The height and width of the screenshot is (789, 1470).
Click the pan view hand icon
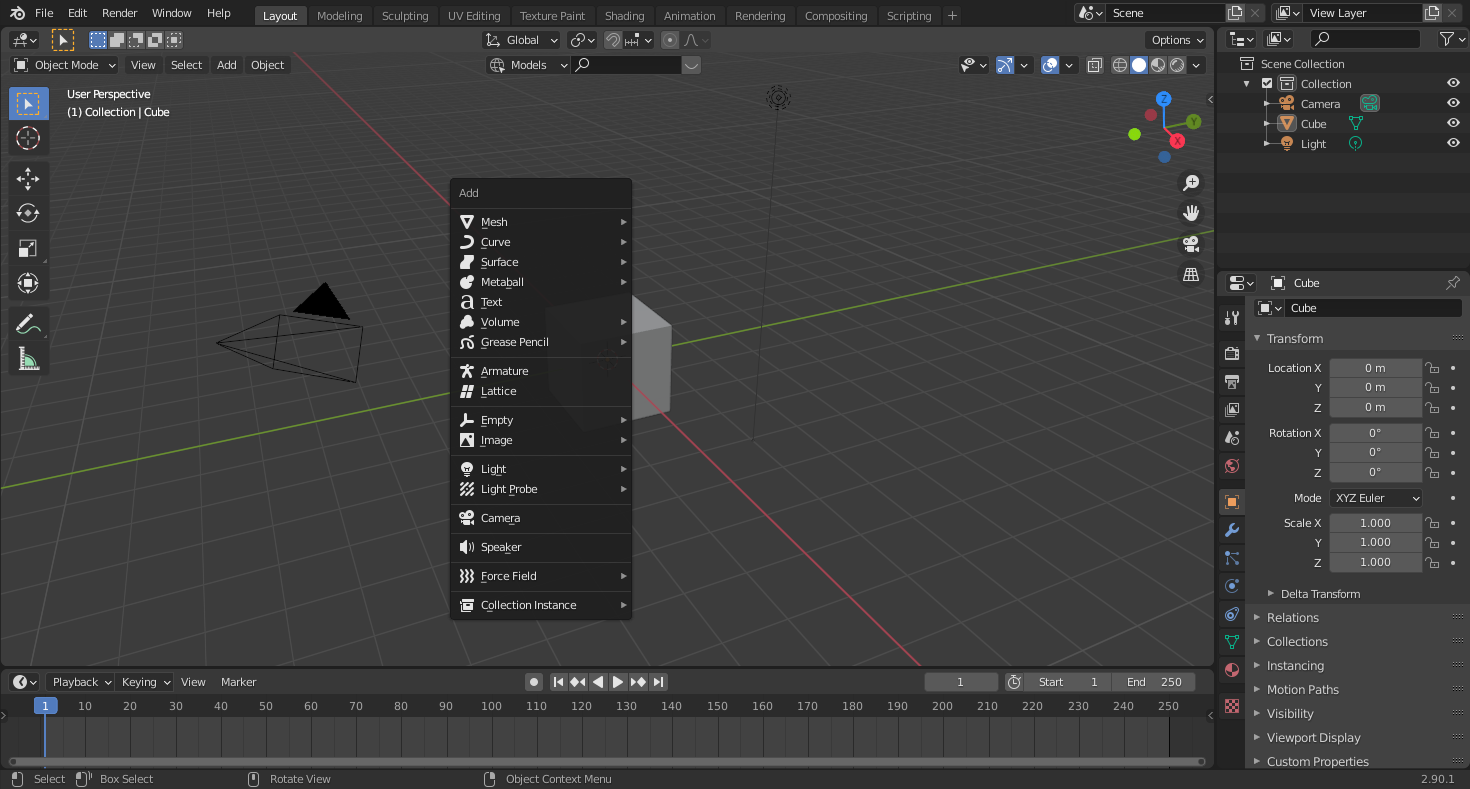click(1191, 212)
